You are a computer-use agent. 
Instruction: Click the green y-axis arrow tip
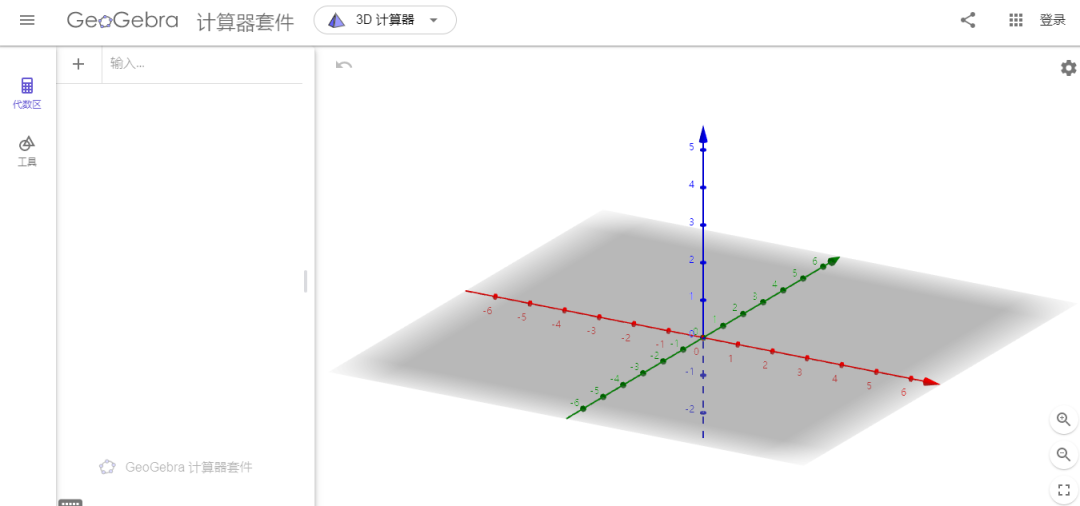pos(833,260)
